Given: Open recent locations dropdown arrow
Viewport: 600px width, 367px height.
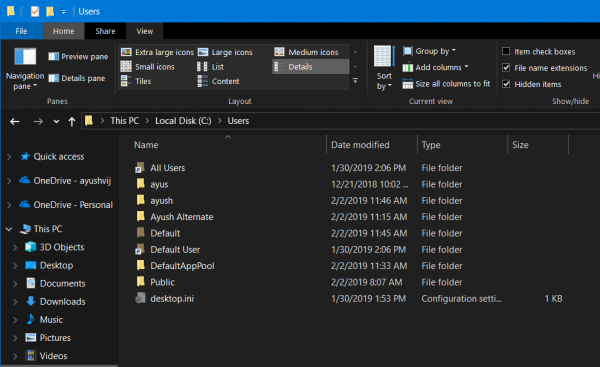Looking at the screenshot, I should pyautogui.click(x=56, y=122).
